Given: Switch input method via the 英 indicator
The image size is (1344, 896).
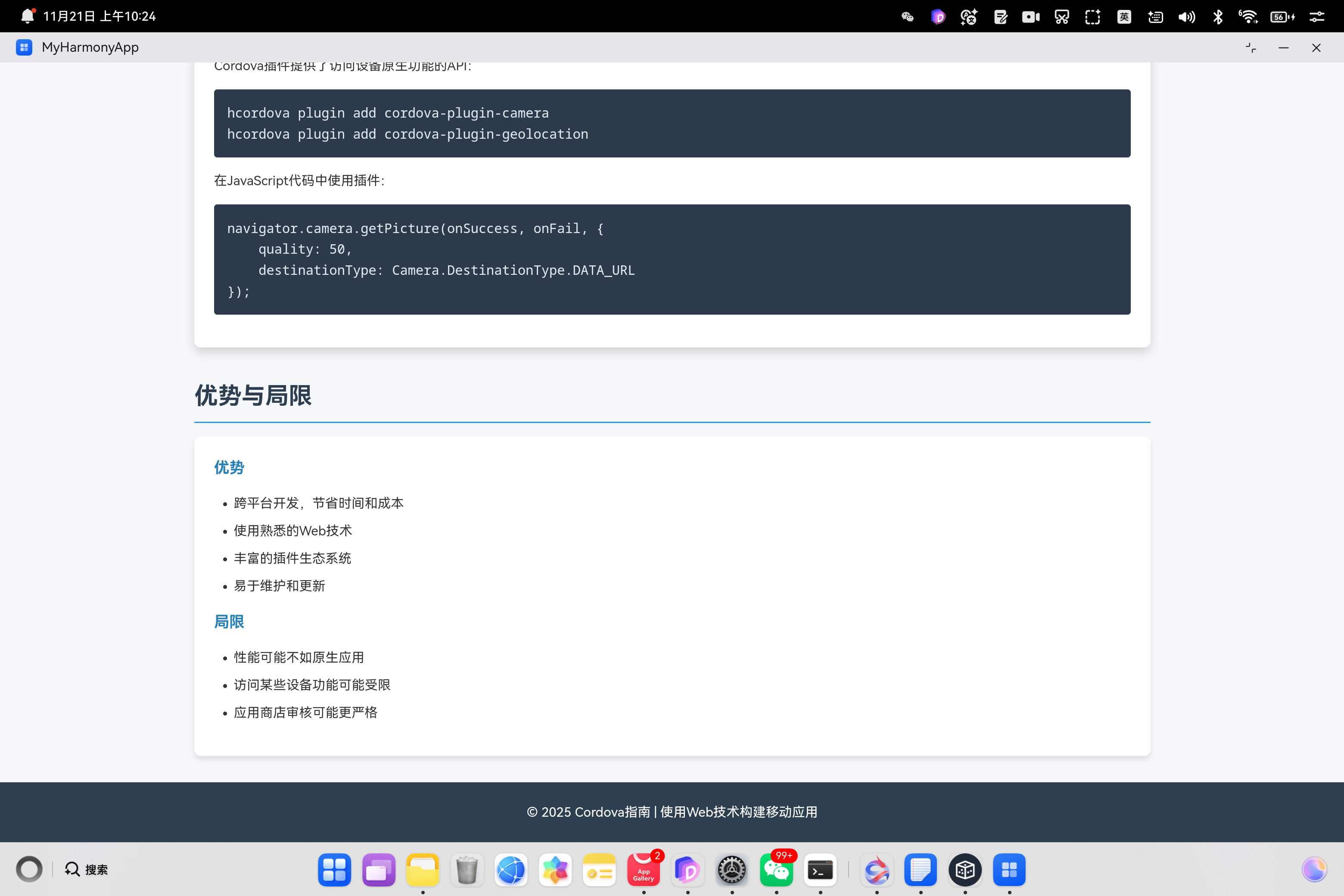Looking at the screenshot, I should click(x=1123, y=16).
